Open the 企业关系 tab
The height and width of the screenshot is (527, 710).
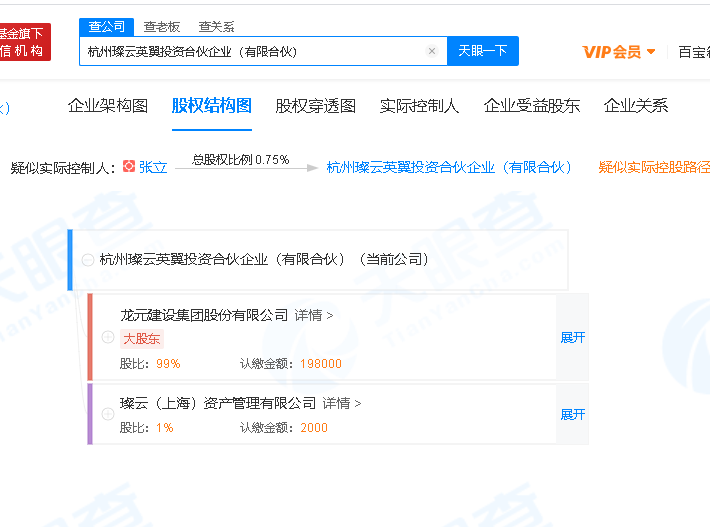(x=636, y=105)
